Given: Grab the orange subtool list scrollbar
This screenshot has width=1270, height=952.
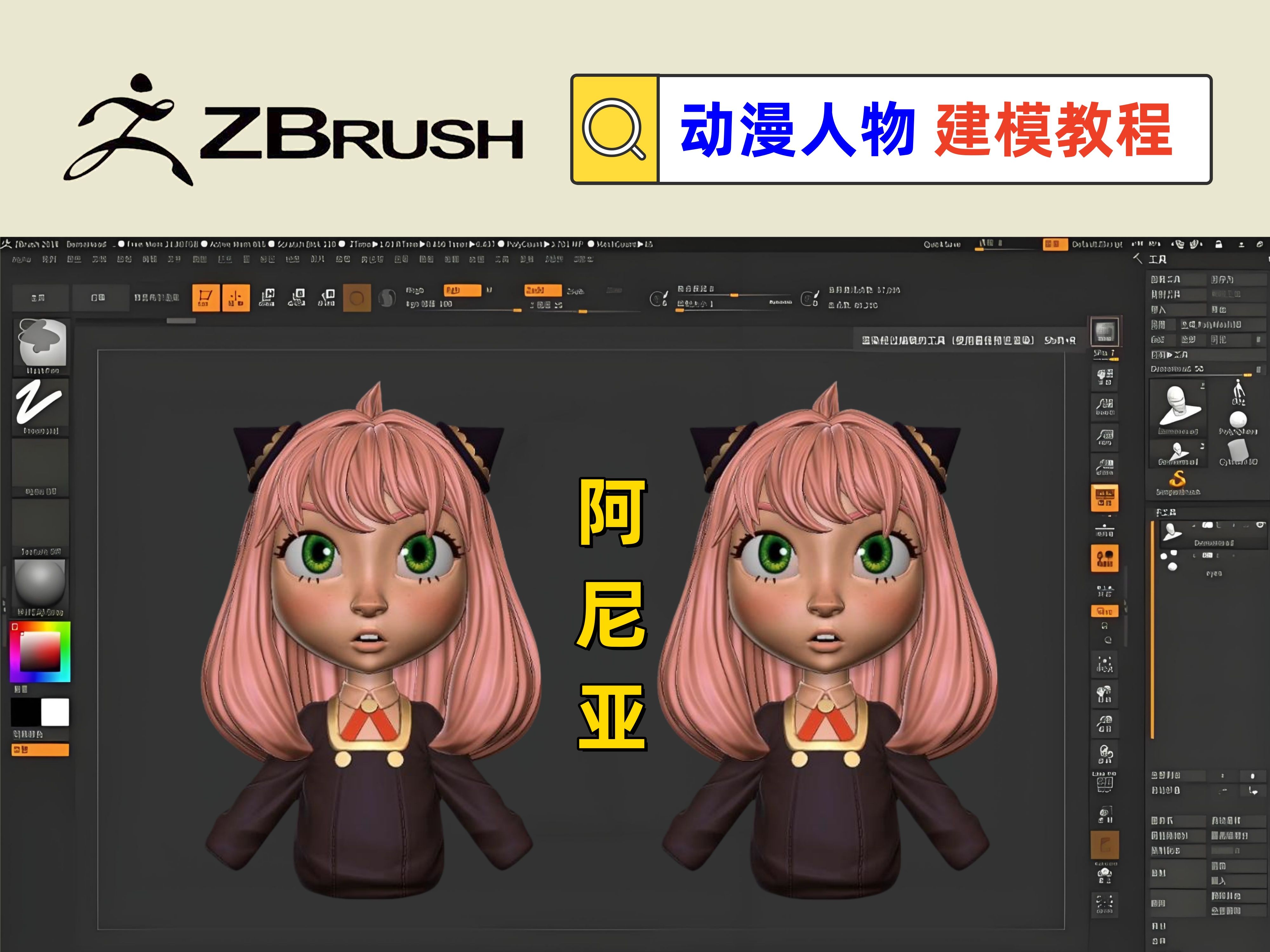Looking at the screenshot, I should point(1152,630).
